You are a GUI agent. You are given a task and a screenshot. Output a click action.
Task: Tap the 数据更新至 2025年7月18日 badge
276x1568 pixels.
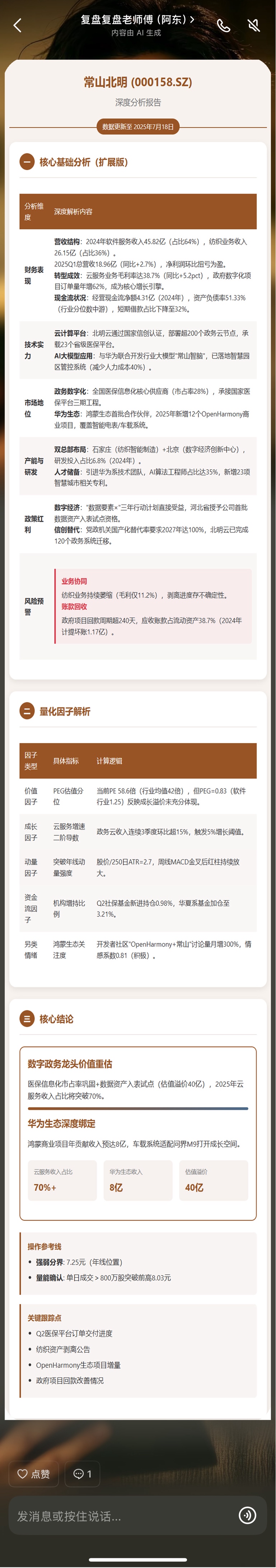tap(138, 127)
